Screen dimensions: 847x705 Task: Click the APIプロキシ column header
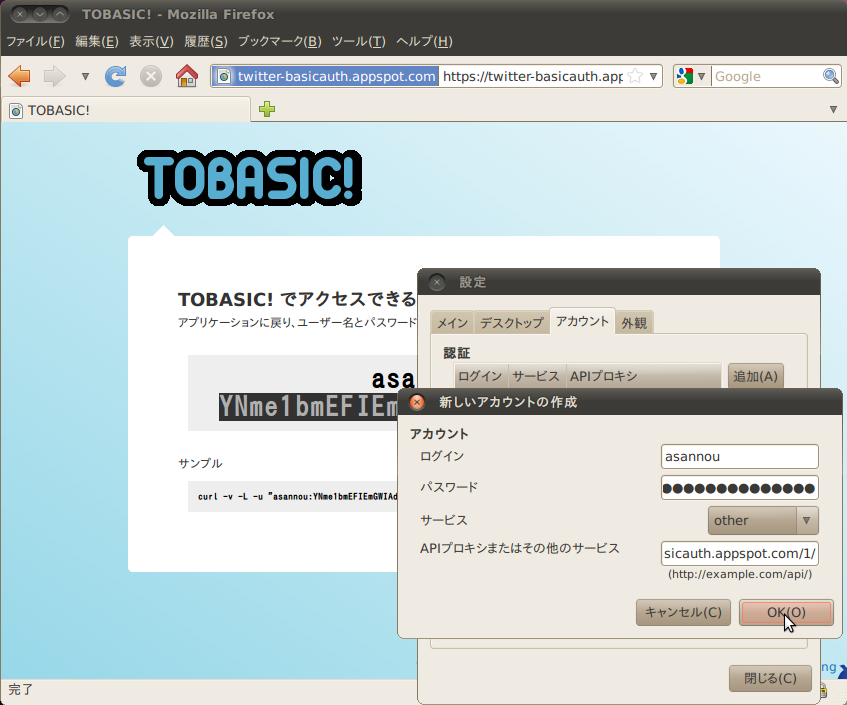coord(643,377)
